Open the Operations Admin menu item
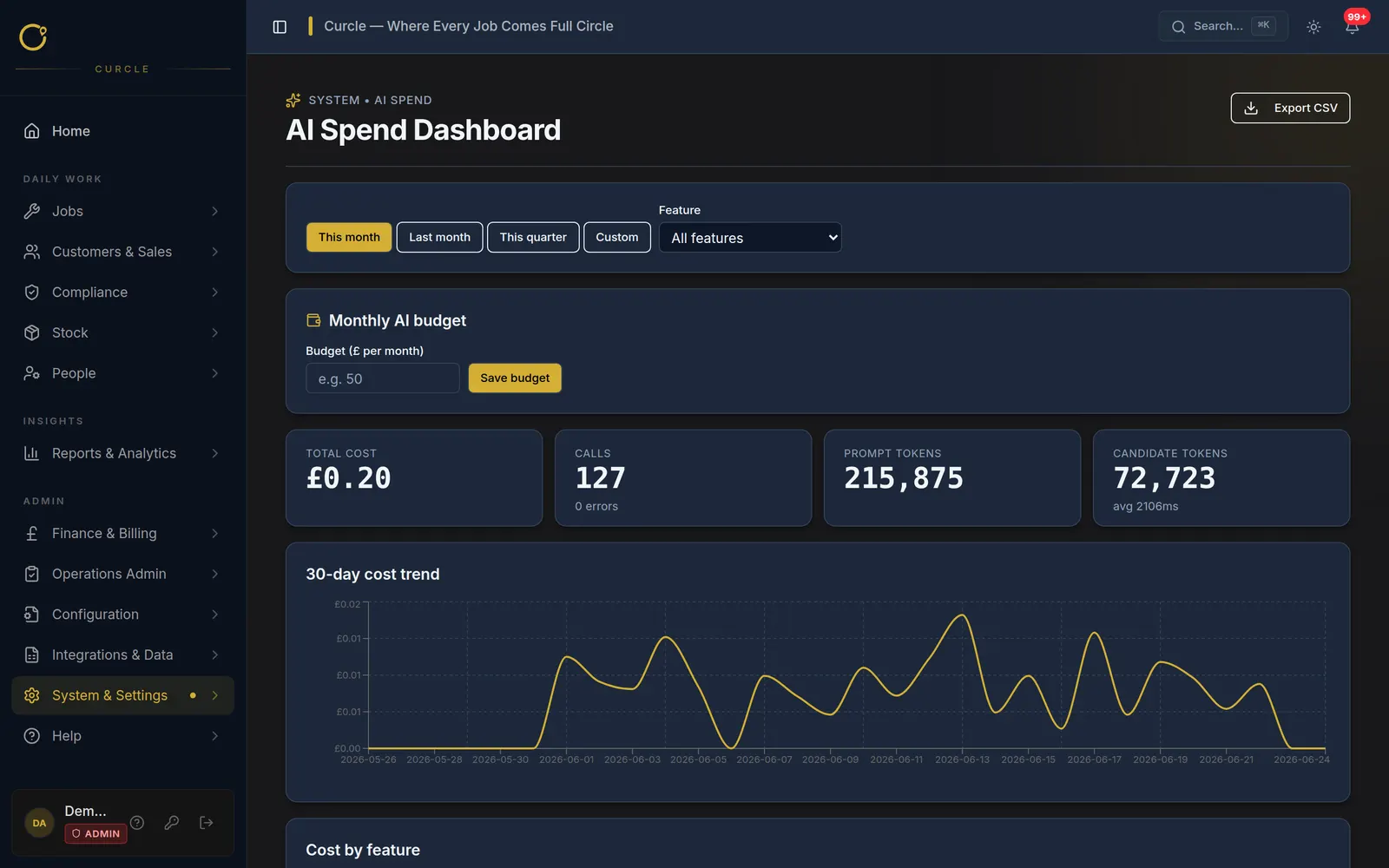Screen dimensions: 1389x868 [123, 574]
